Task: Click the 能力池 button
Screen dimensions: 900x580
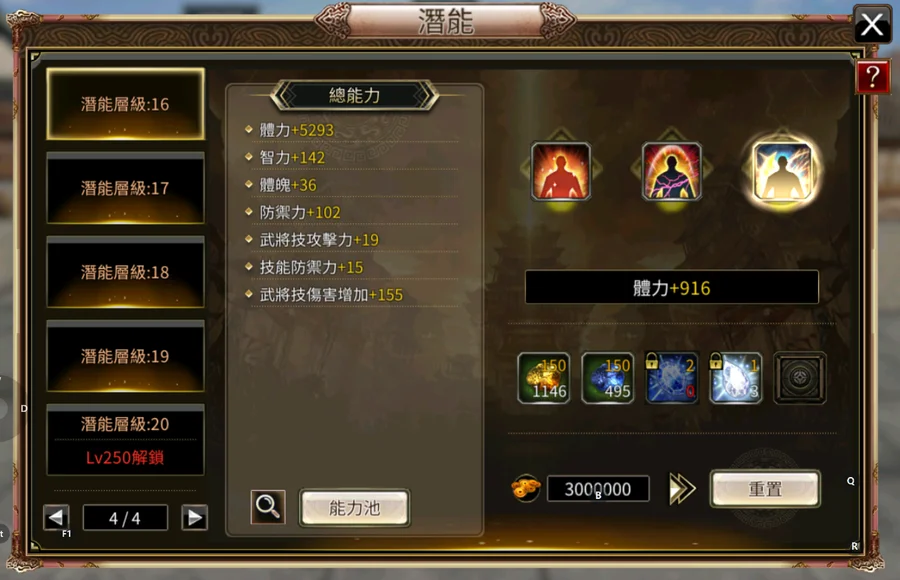Action: pyautogui.click(x=355, y=508)
